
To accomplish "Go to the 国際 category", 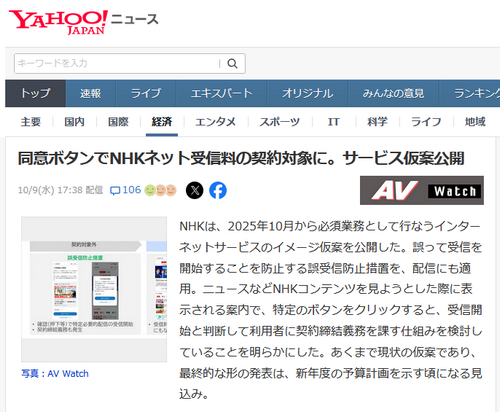I will [x=118, y=122].
